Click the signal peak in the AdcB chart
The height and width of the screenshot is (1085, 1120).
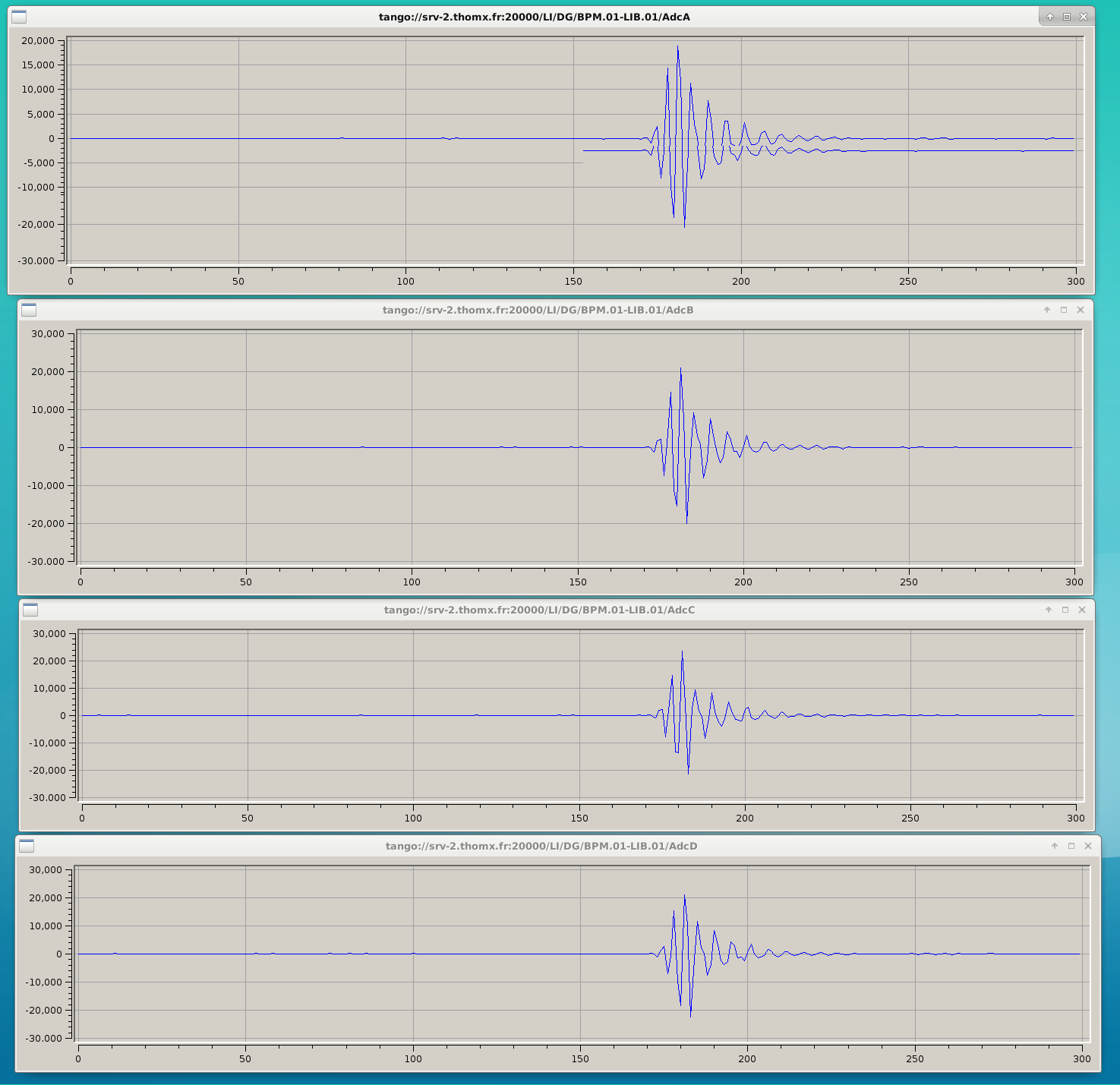coord(680,369)
